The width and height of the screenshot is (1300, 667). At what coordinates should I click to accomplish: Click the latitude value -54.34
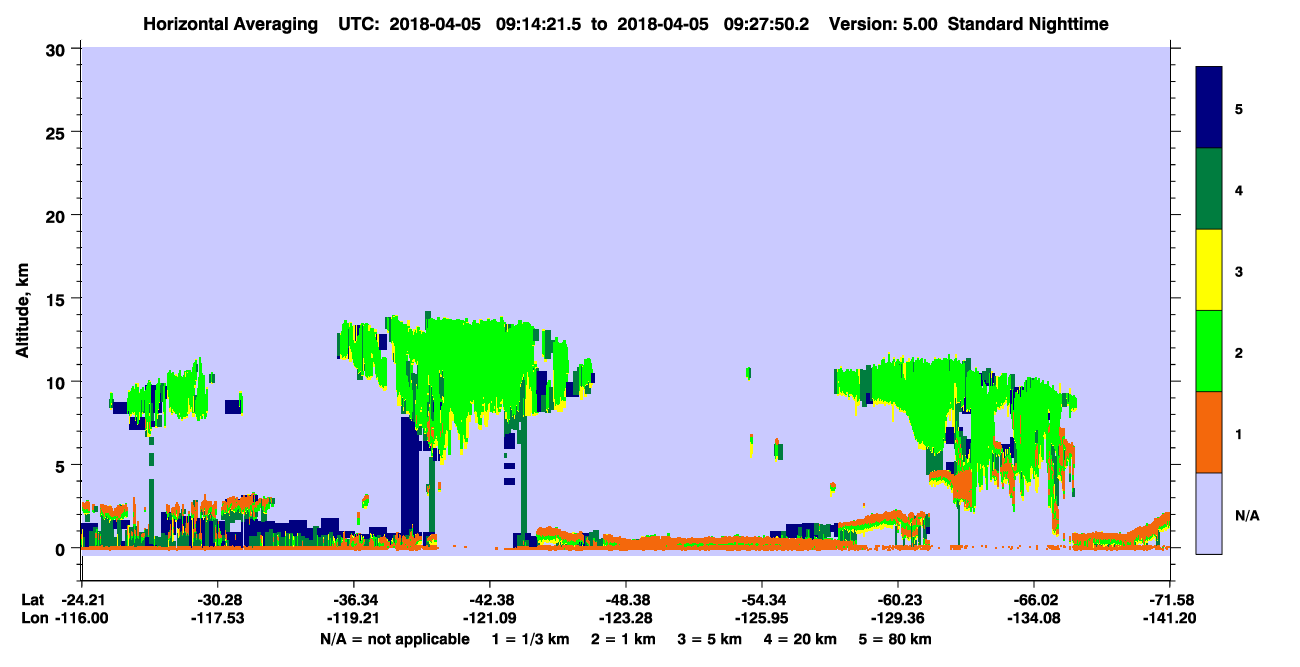pyautogui.click(x=762, y=600)
